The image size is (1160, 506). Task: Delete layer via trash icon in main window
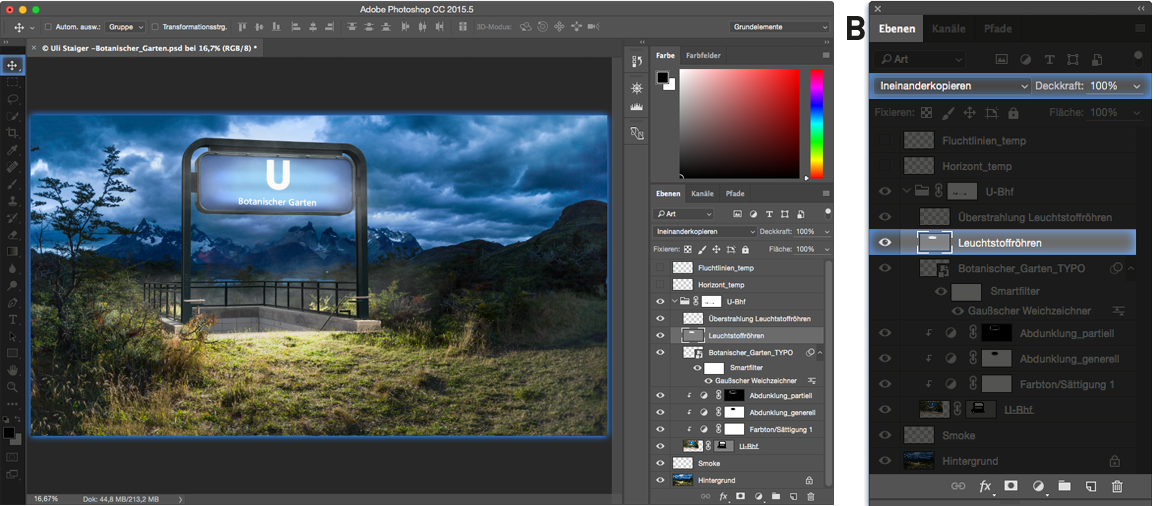tap(810, 496)
